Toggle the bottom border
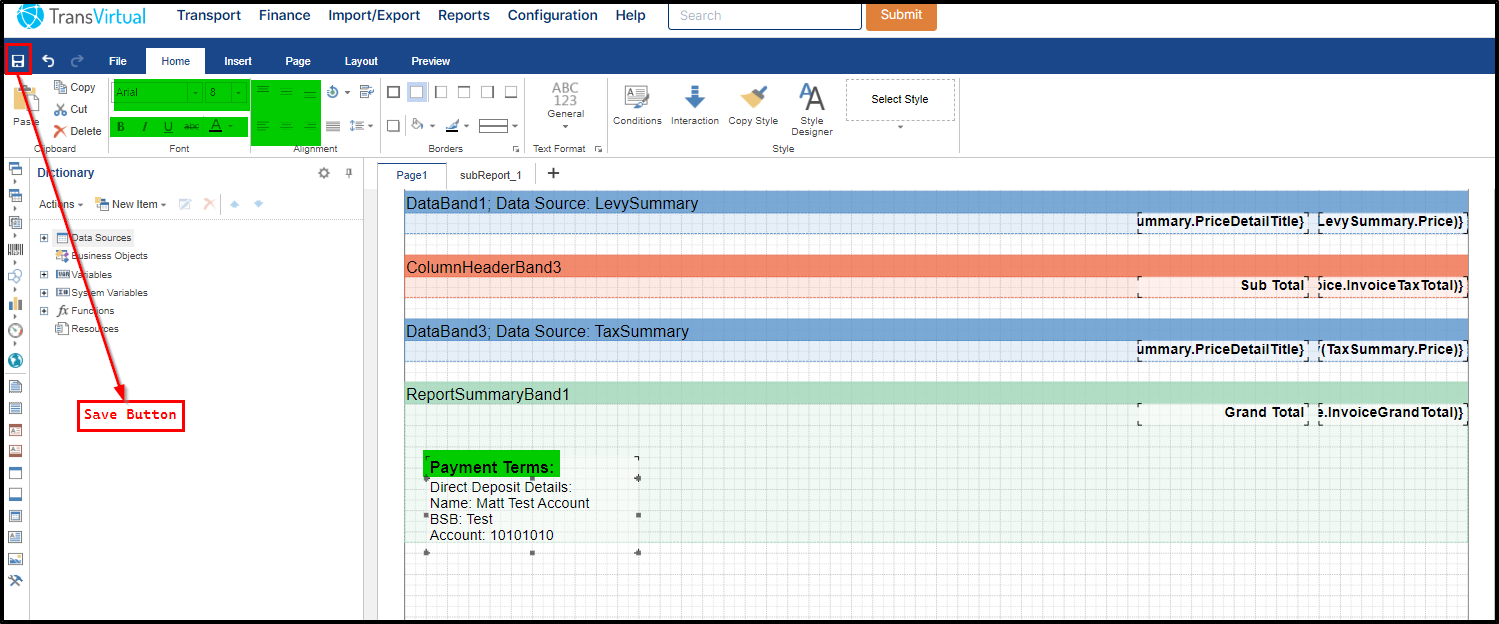1499x624 pixels. 511,92
